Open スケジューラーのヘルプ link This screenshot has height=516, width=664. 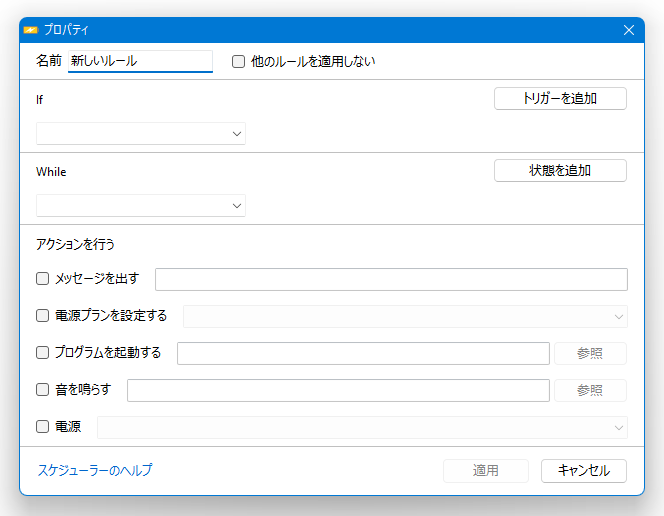[x=95, y=470]
